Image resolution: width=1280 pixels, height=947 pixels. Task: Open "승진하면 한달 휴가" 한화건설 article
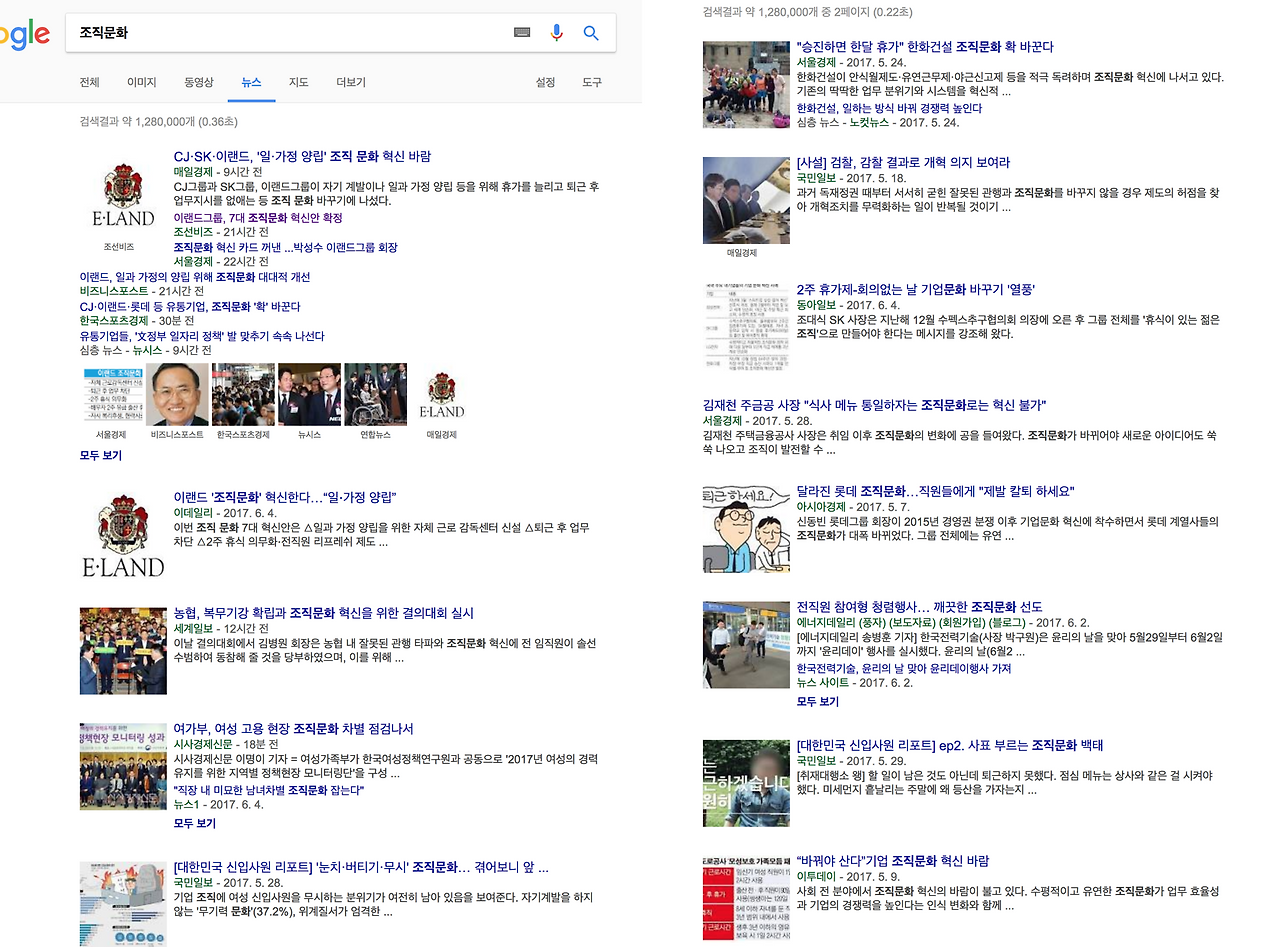point(925,47)
